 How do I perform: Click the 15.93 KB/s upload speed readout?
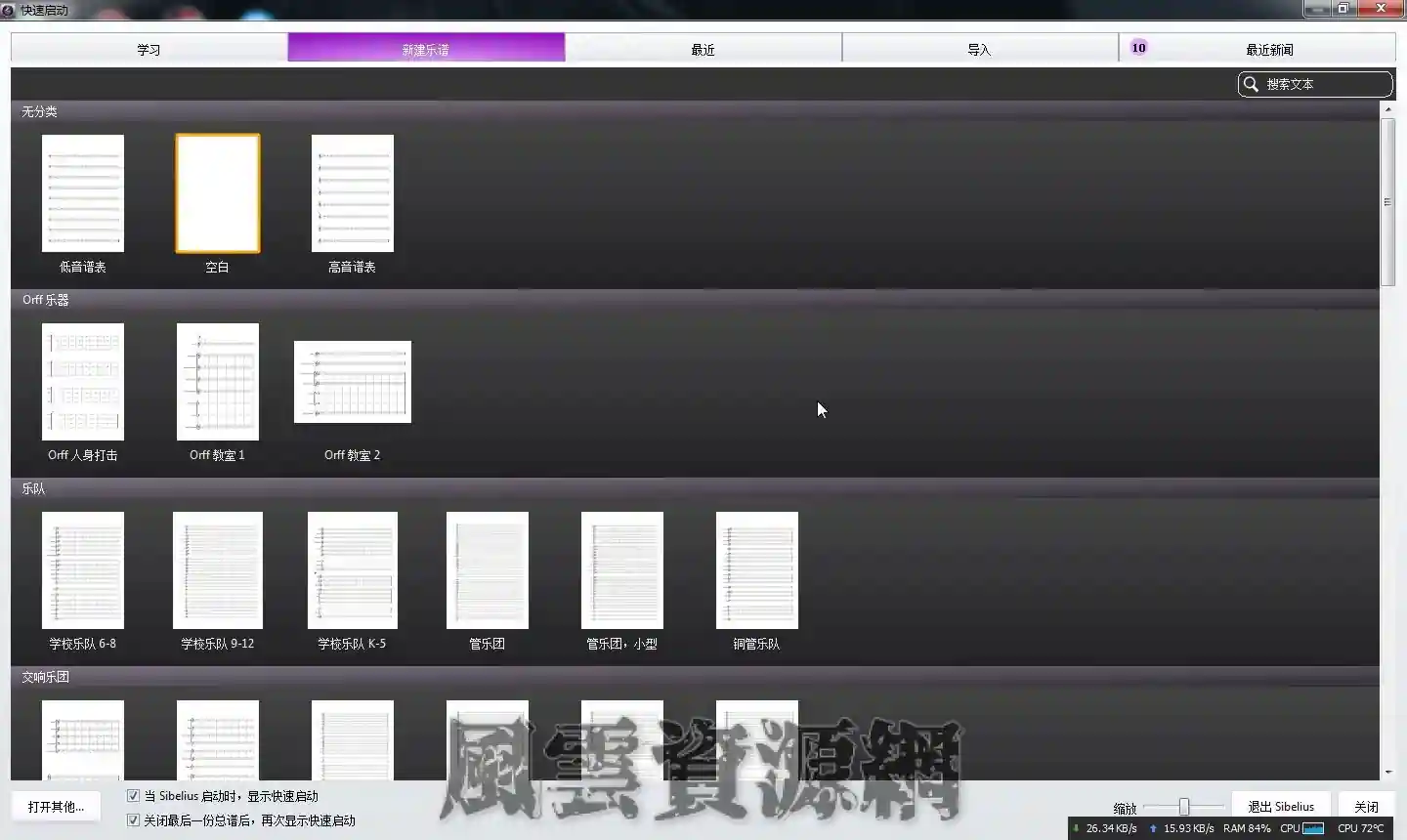point(1182,828)
